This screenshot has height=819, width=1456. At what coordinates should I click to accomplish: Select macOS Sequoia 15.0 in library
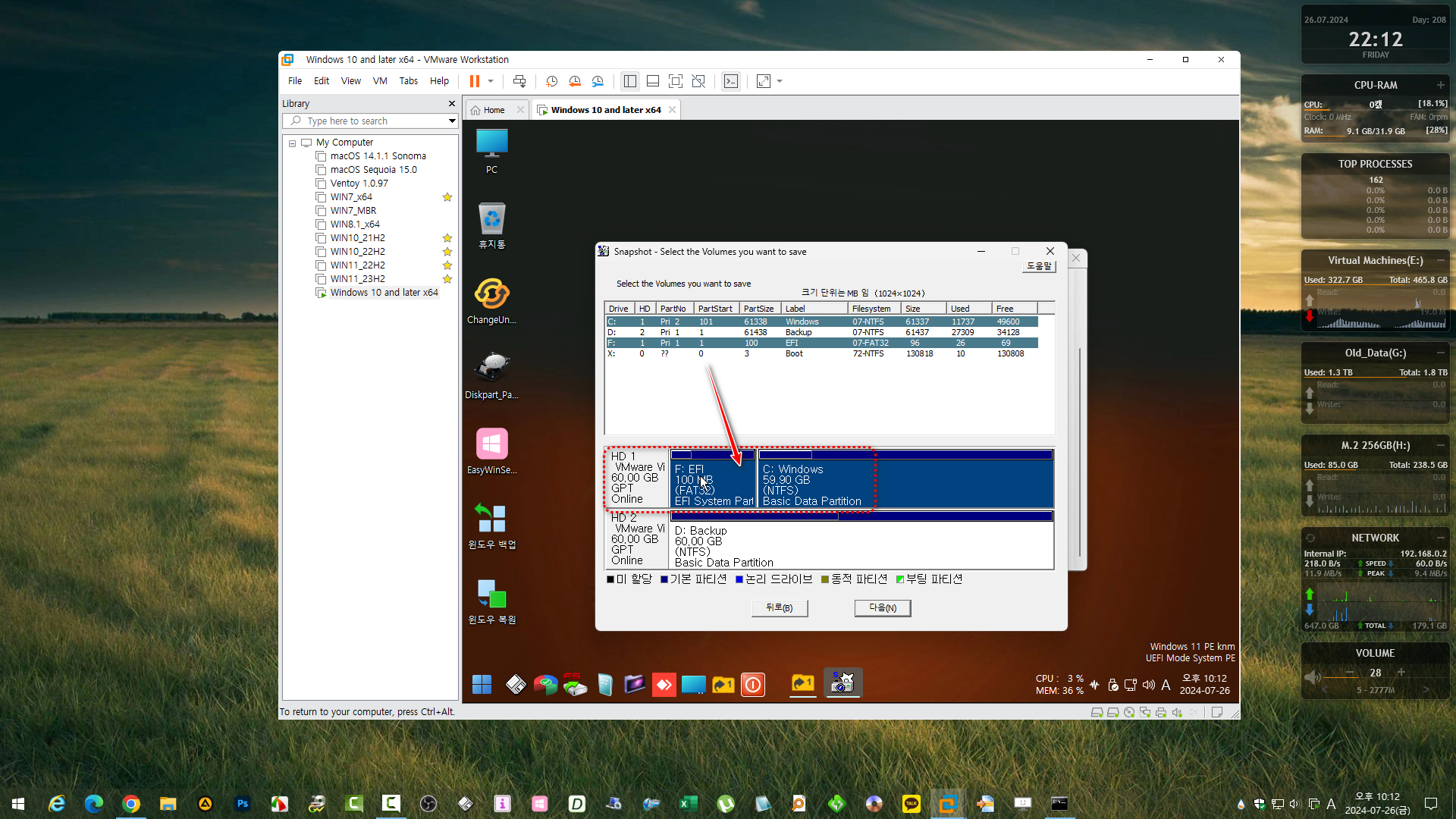373,170
